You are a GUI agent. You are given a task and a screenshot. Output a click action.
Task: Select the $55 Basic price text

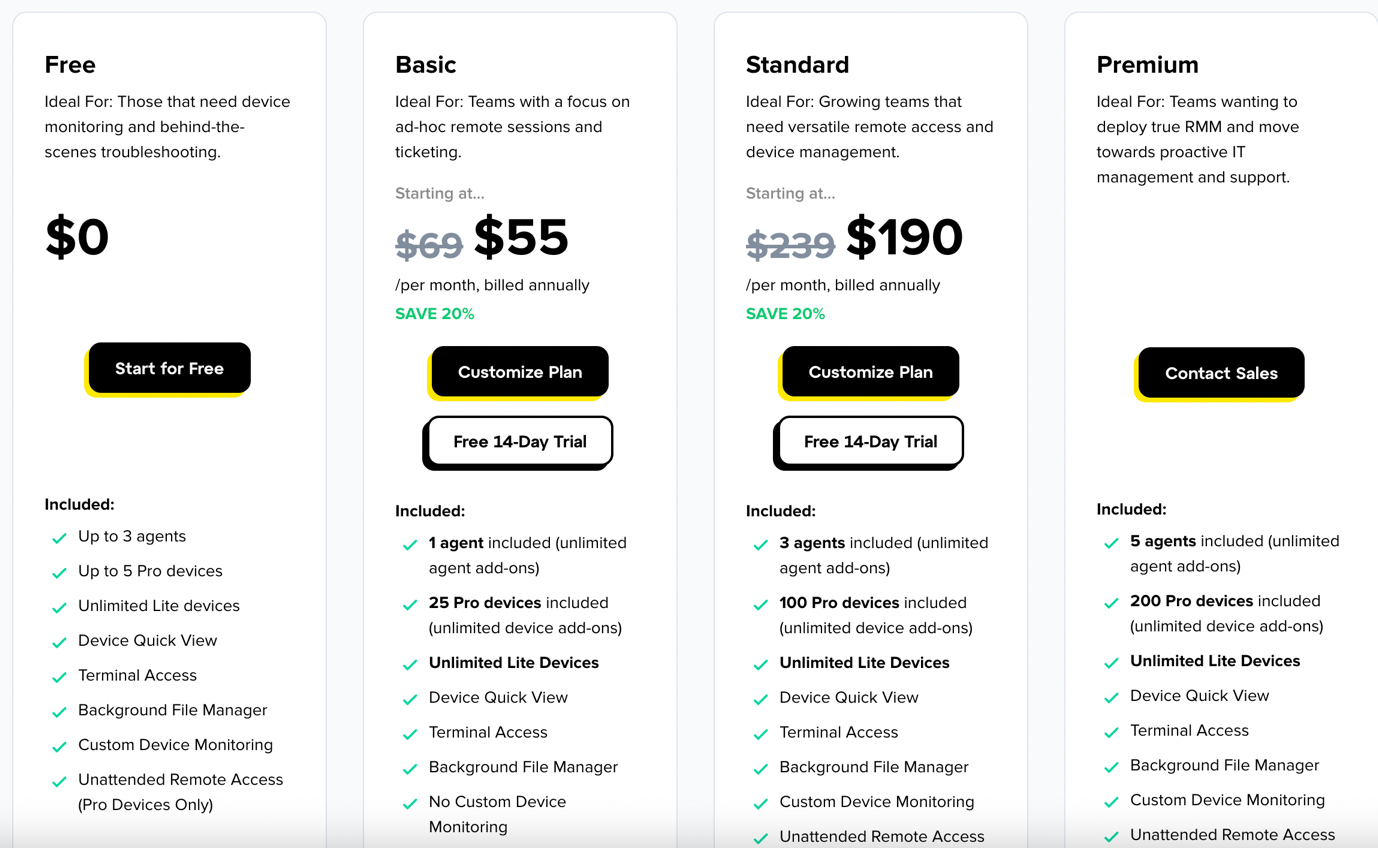[x=521, y=238]
